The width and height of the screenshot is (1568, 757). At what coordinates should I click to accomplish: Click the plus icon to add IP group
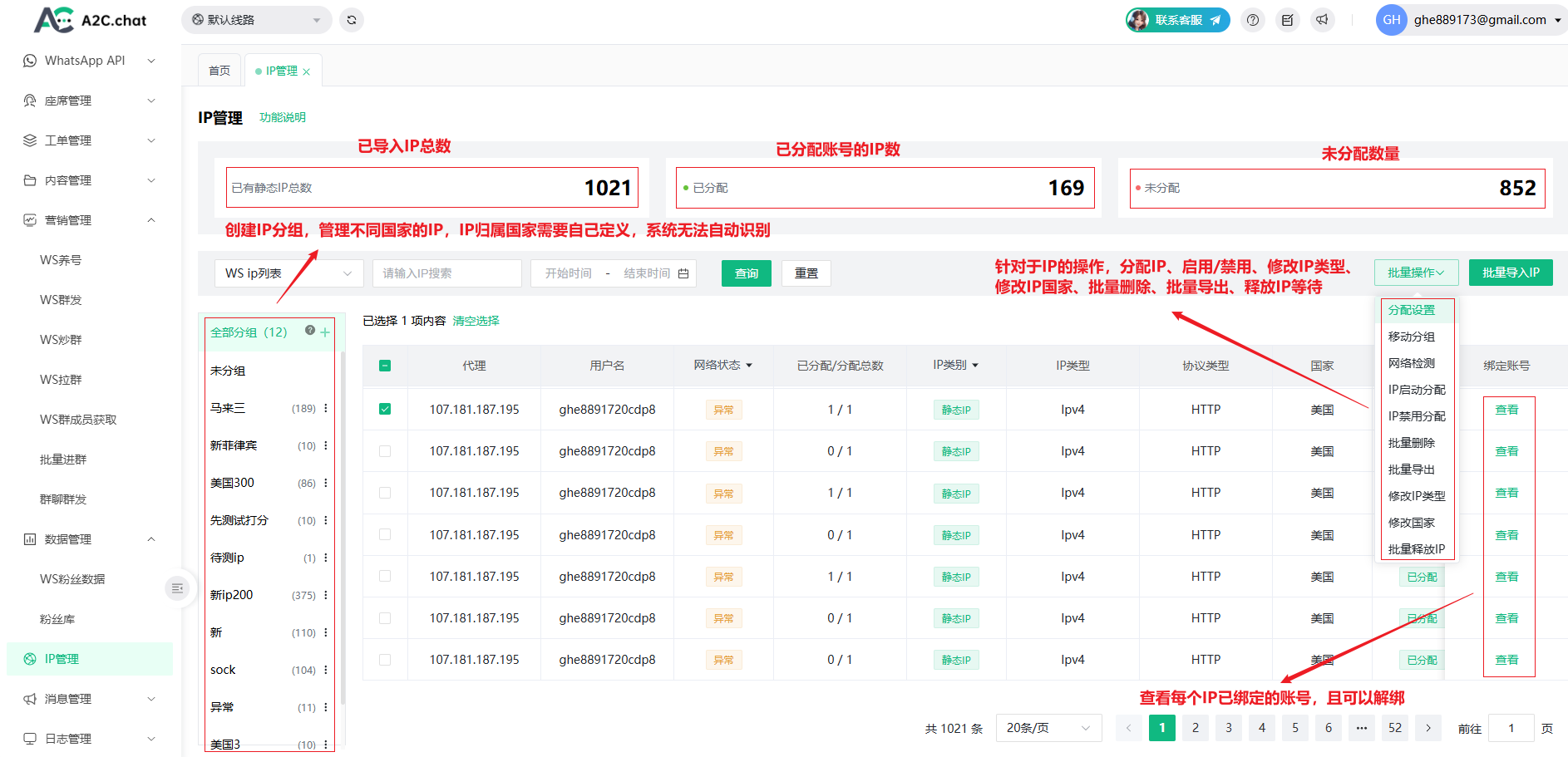(325, 332)
